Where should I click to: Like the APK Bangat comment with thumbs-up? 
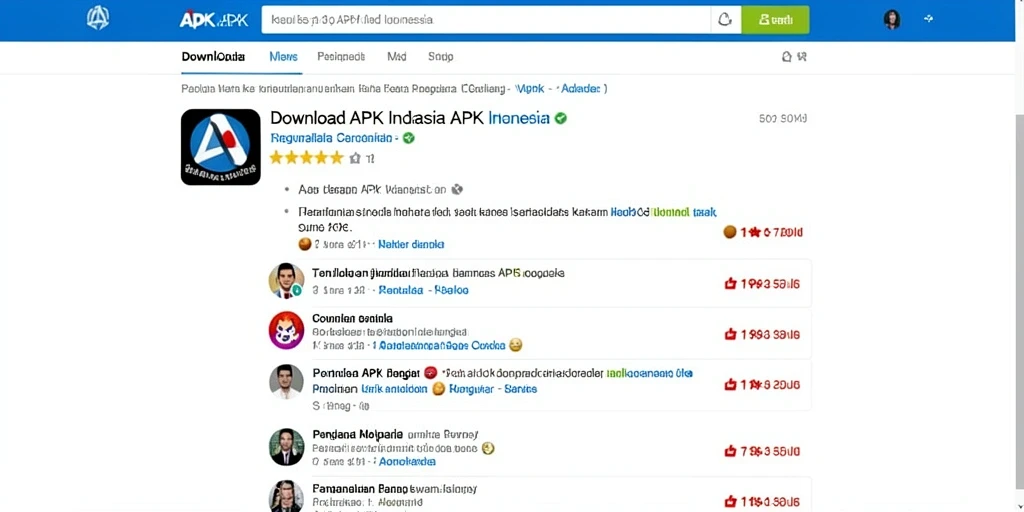tap(730, 385)
